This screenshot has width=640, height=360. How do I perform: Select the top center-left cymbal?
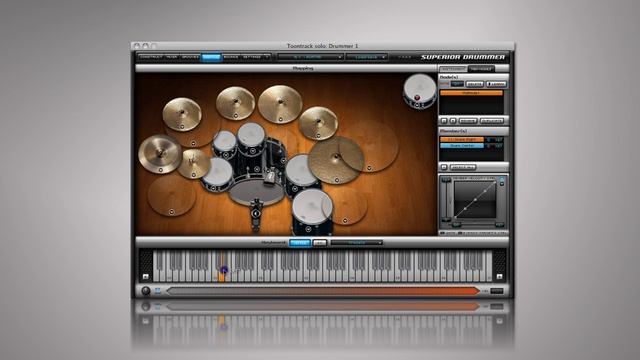(236, 103)
